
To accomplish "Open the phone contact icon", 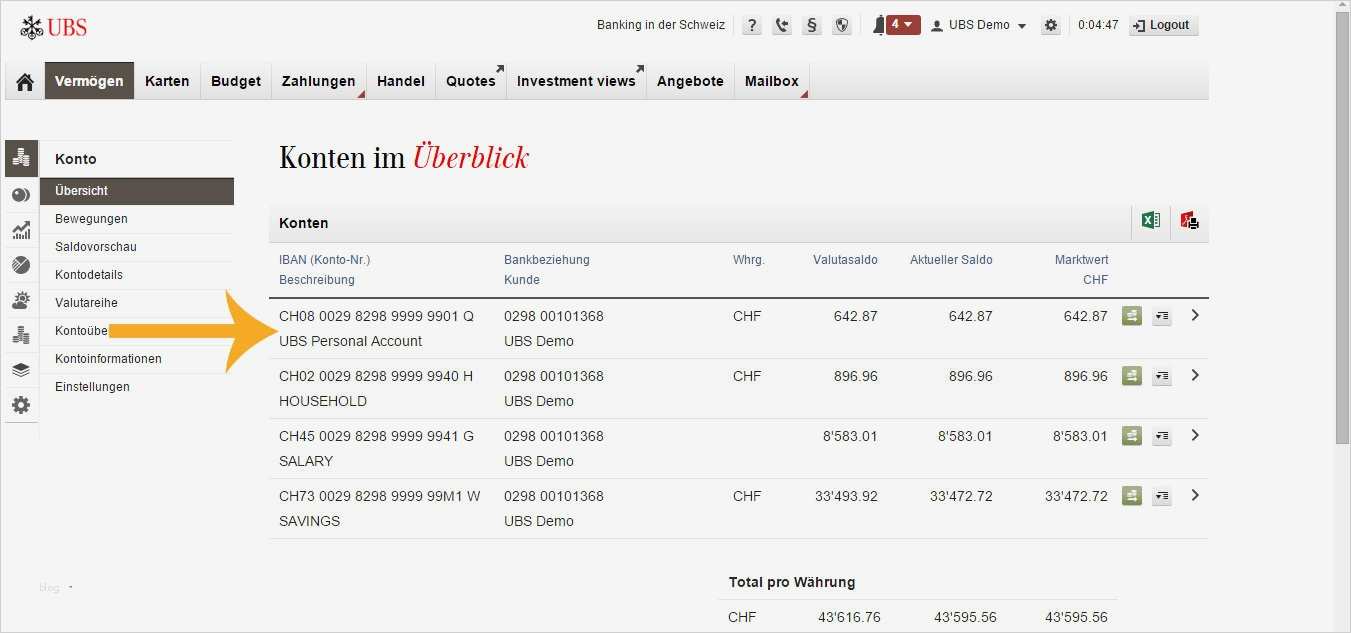I will pos(782,25).
